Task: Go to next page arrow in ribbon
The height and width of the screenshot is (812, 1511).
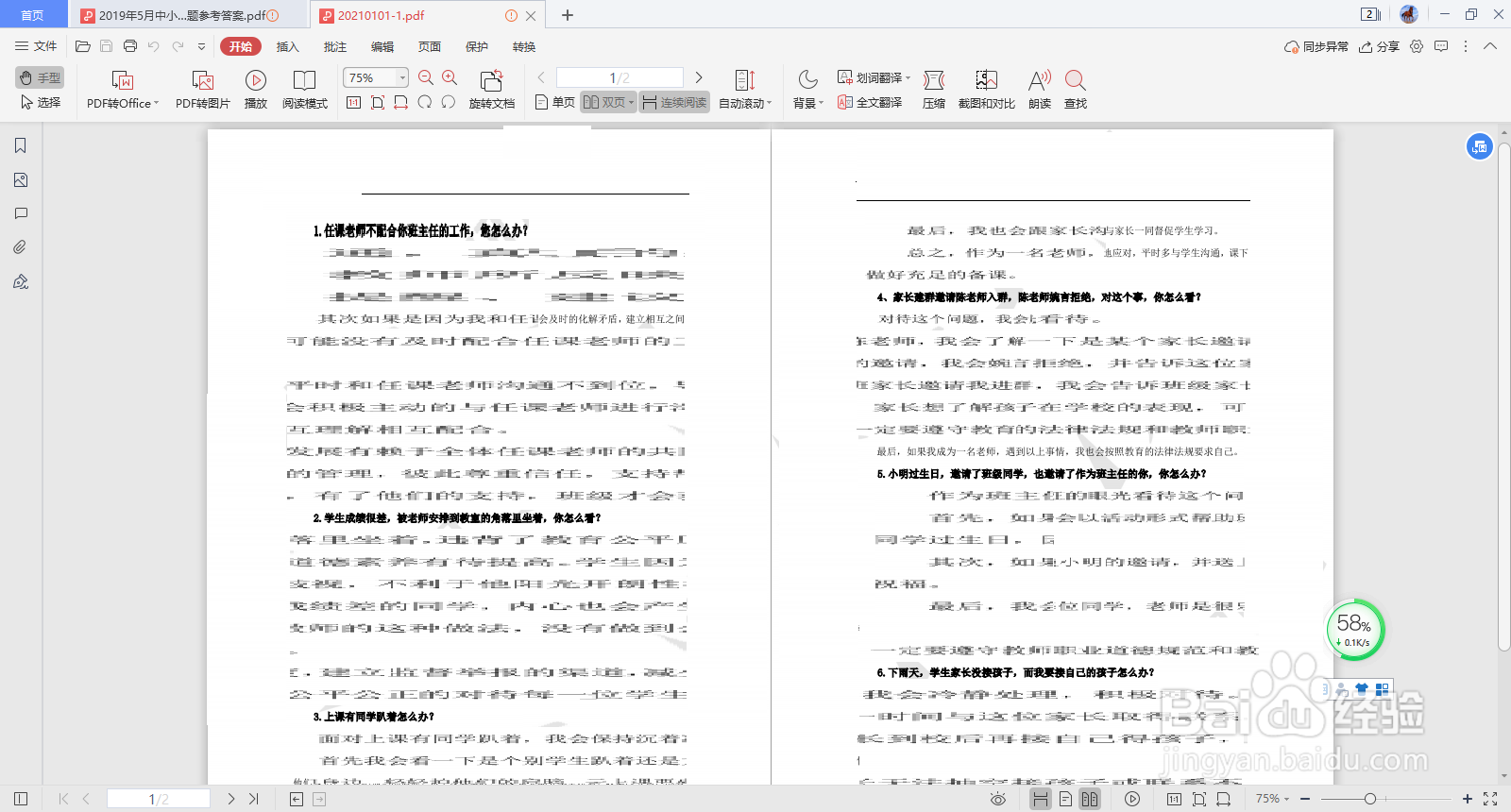Action: point(699,77)
